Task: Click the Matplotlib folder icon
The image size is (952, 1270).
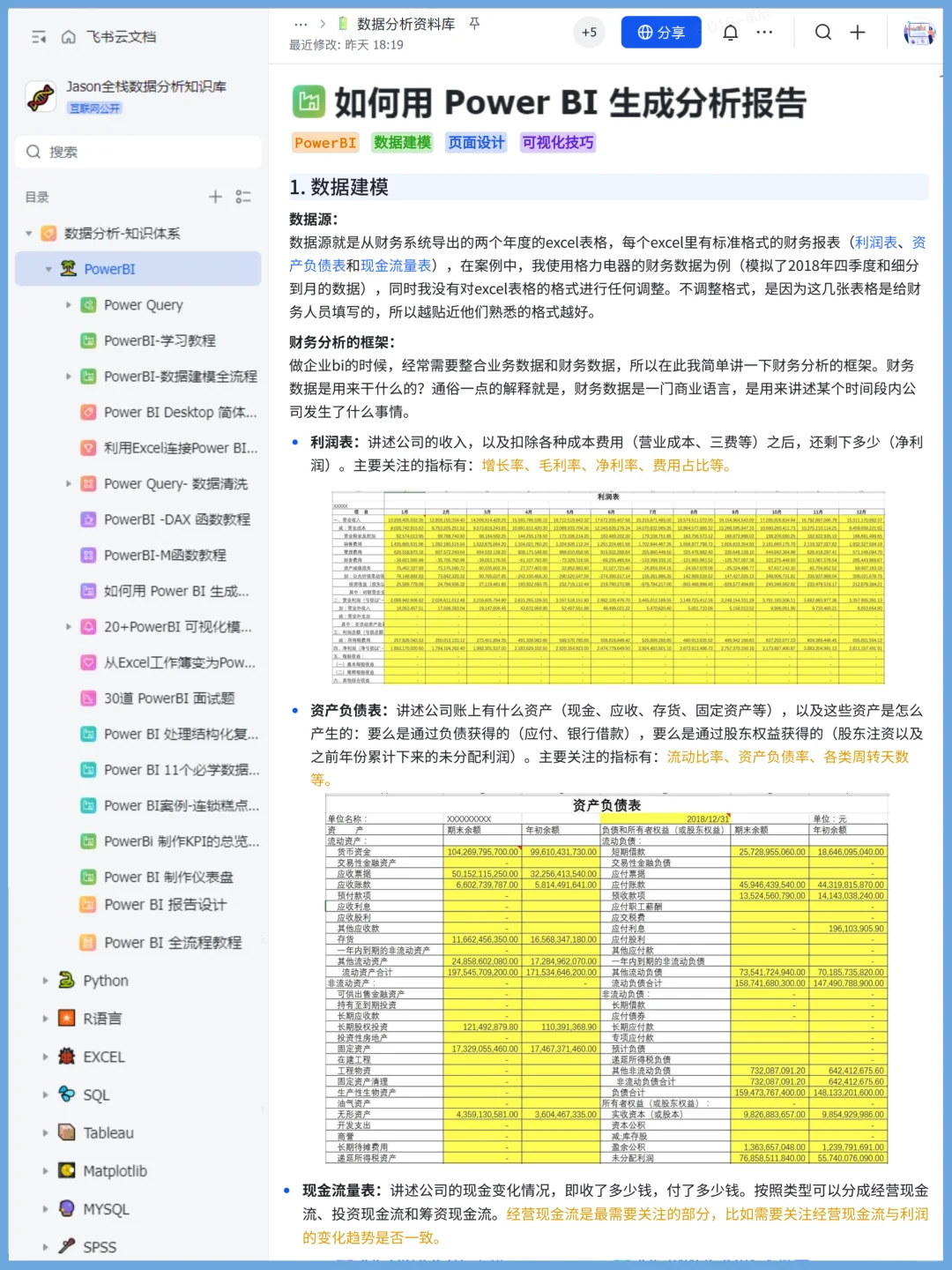Action: pos(66,1170)
